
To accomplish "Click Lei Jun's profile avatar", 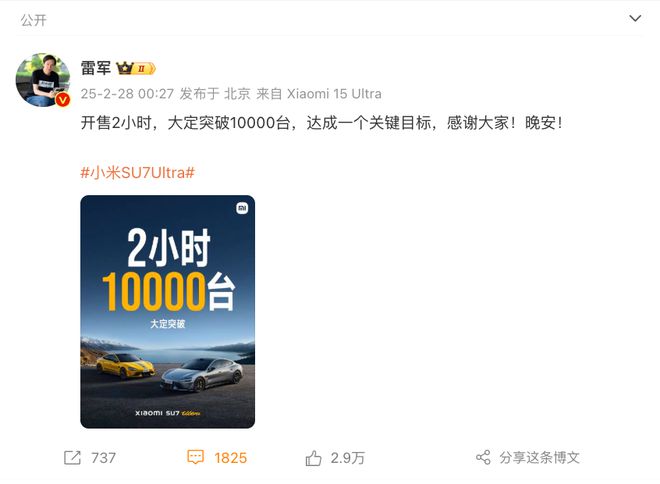I will [x=43, y=80].
